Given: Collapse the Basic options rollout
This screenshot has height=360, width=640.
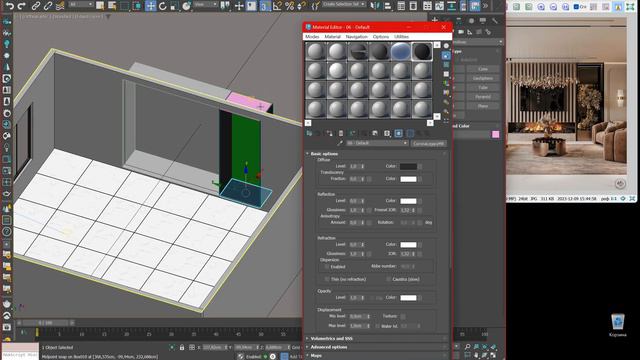Looking at the screenshot, I should click(376, 154).
